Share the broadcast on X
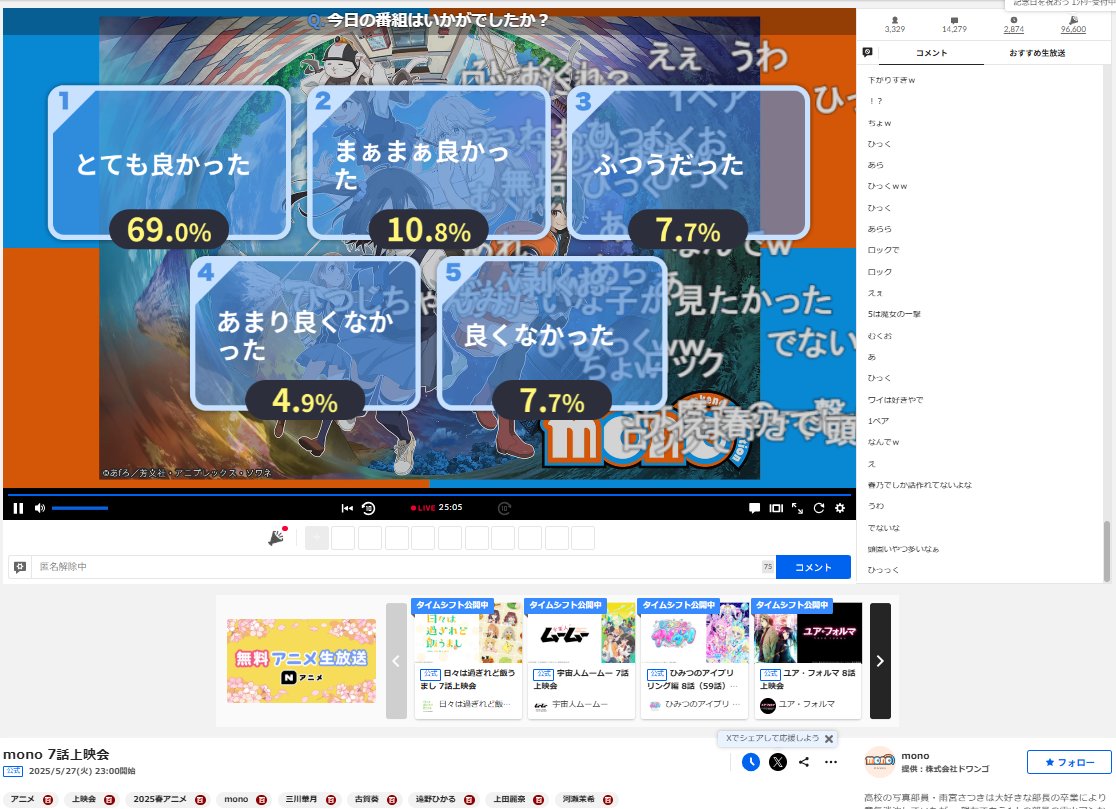The image size is (1116, 809). (x=777, y=762)
